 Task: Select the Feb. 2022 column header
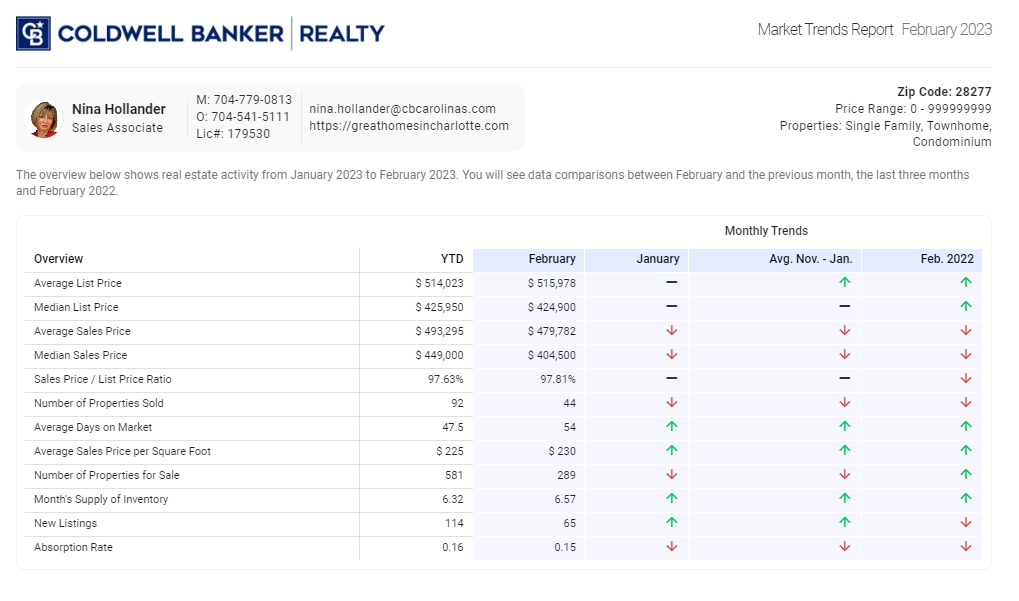pos(947,258)
